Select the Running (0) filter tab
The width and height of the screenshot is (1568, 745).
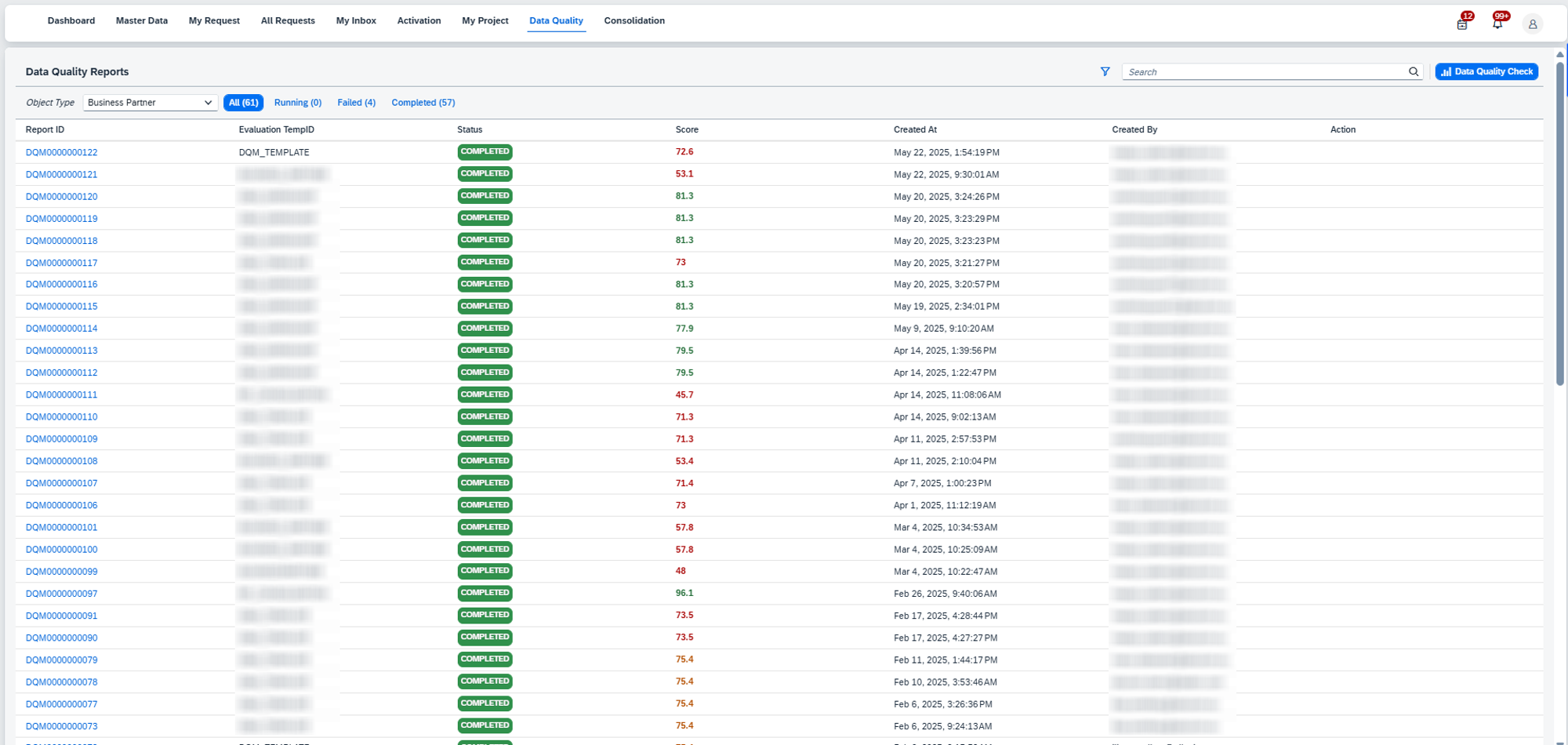coord(298,103)
